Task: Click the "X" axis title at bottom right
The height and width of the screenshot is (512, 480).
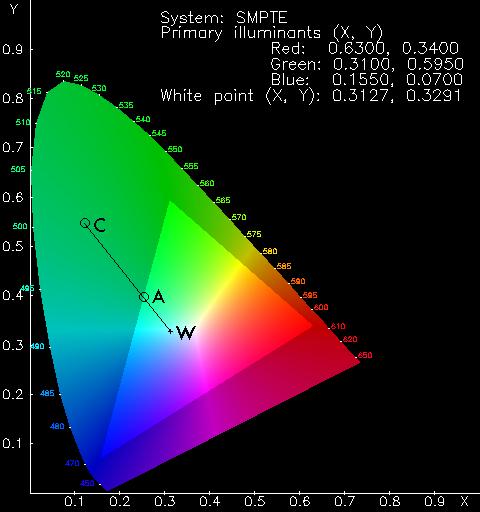Action: tap(464, 501)
